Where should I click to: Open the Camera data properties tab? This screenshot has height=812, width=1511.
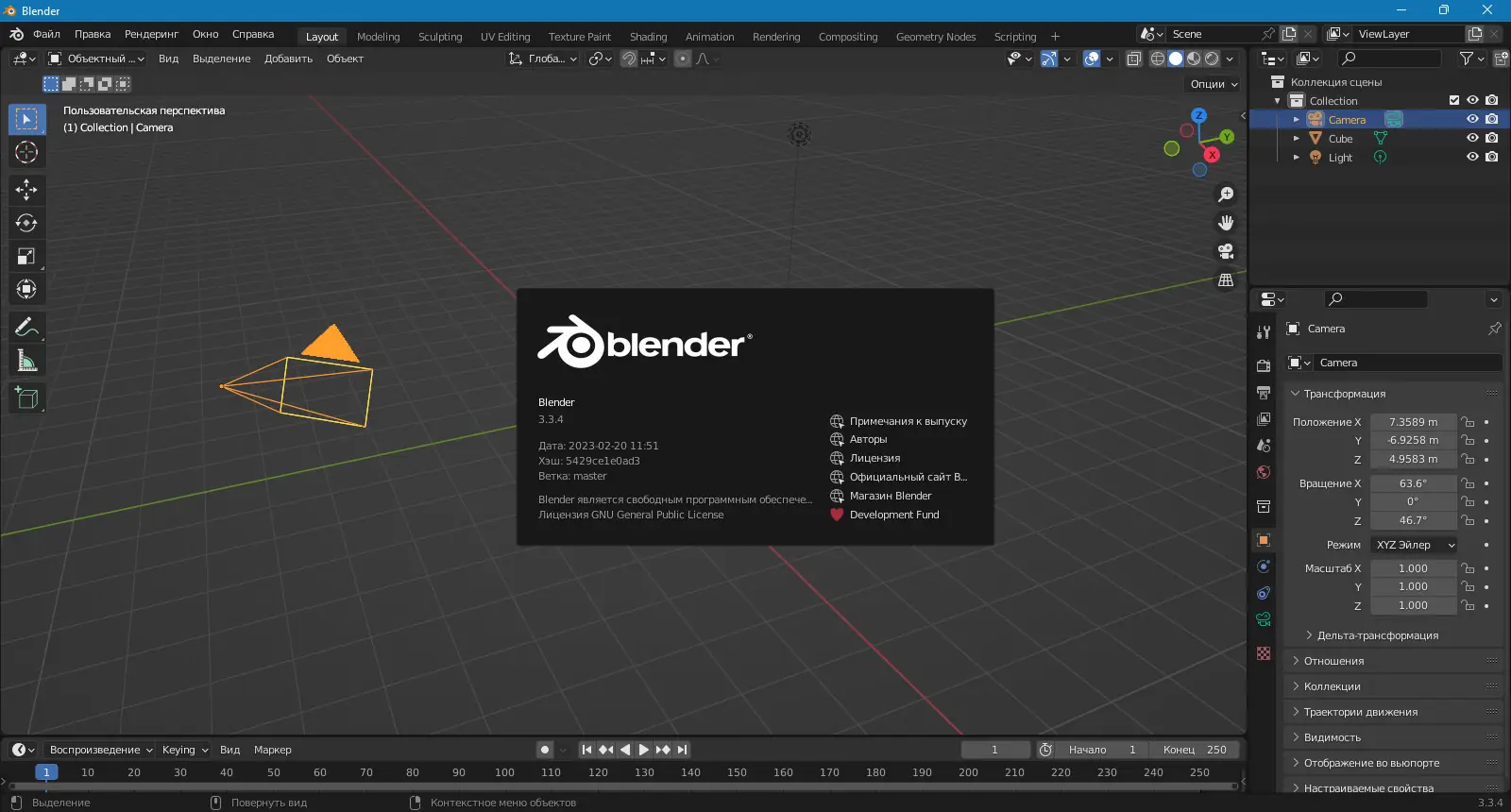(x=1264, y=619)
